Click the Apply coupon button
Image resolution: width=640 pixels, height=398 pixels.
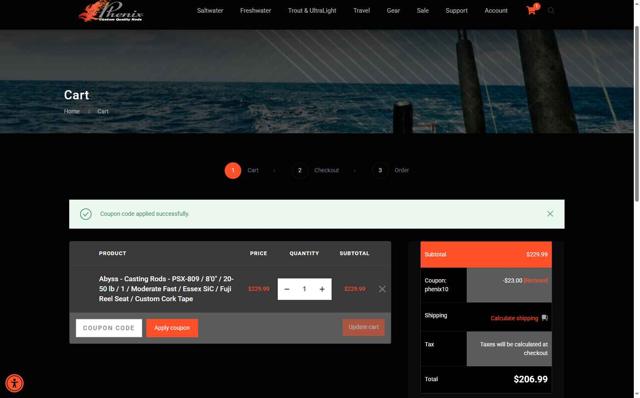coord(172,328)
